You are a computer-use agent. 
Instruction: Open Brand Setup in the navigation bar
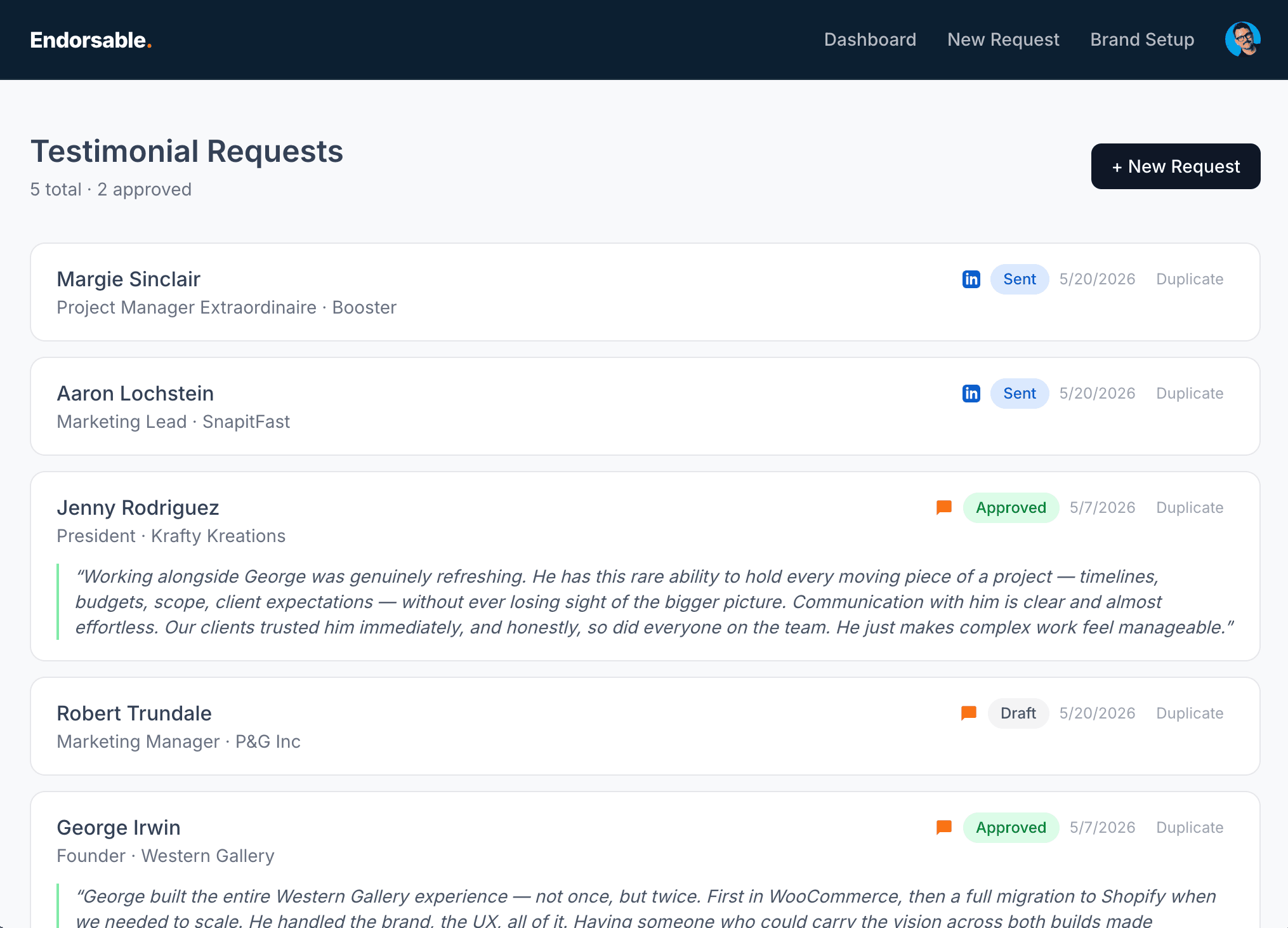(1142, 39)
